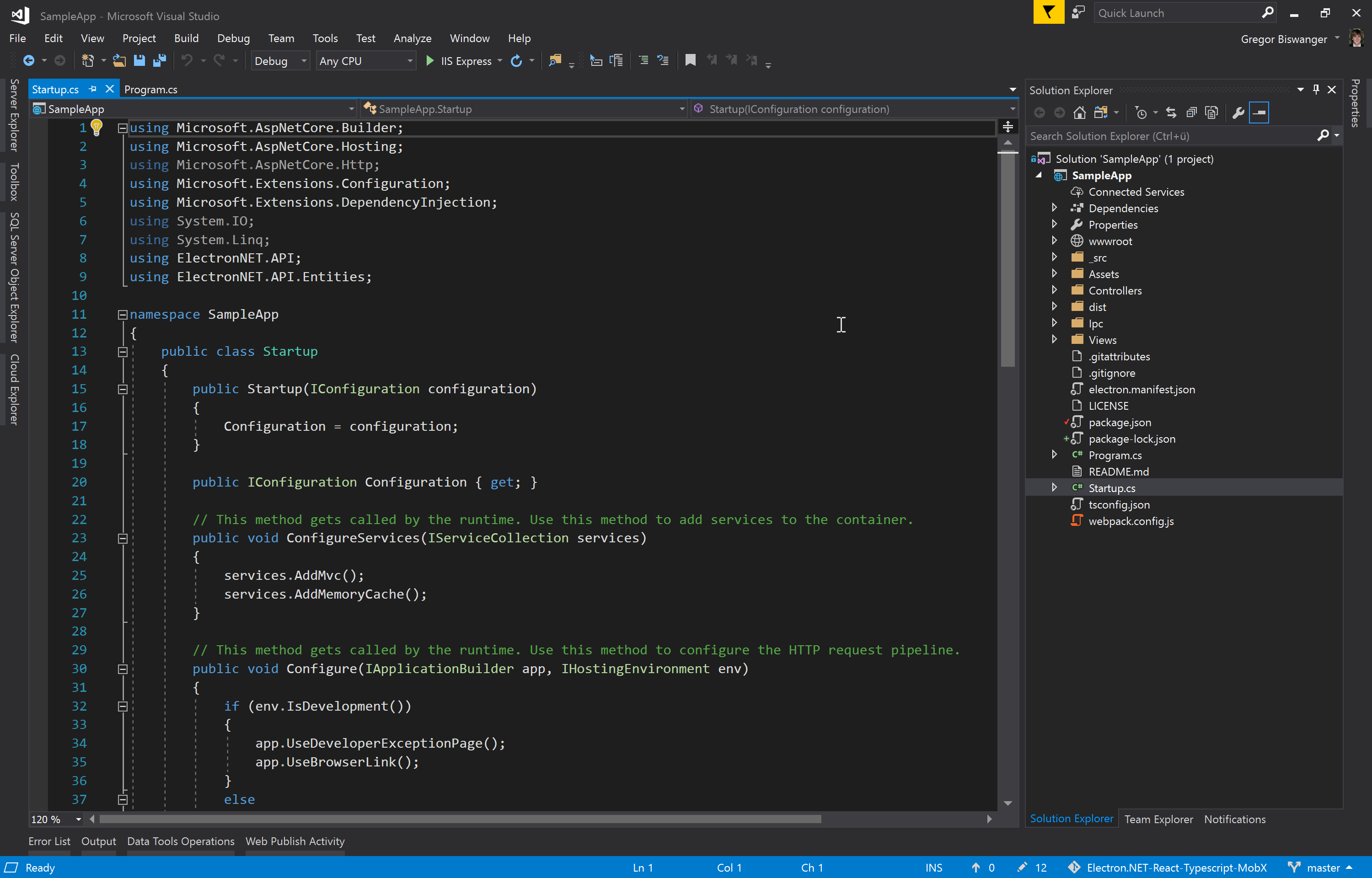Open the Error List panel tab

49,841
